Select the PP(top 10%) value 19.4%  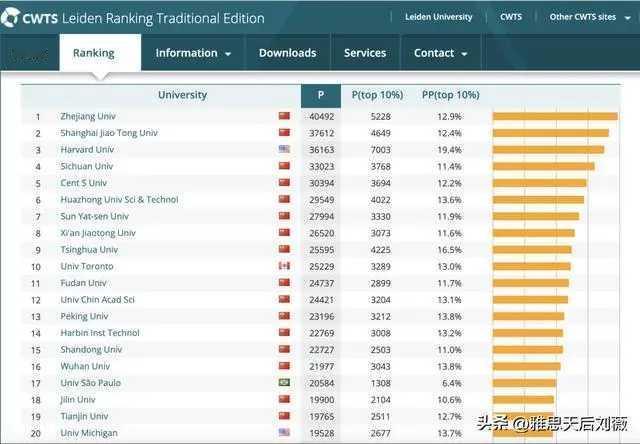(x=449, y=150)
